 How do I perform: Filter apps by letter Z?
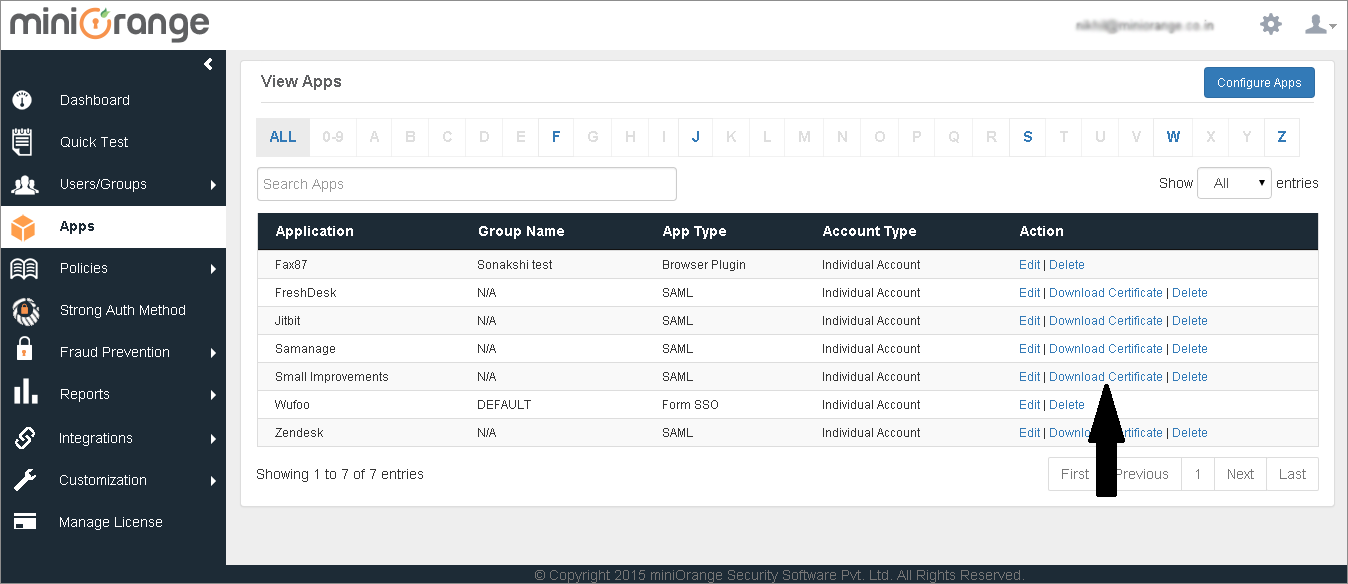[x=1282, y=137]
